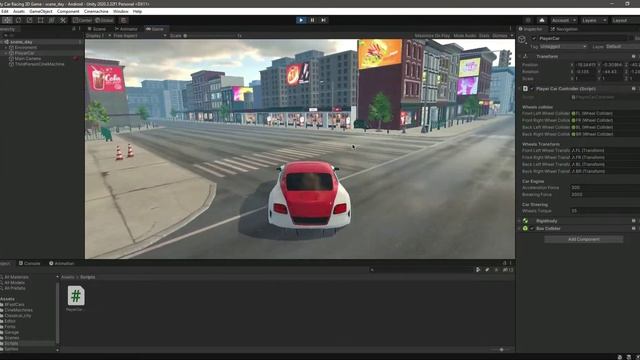Switch to the Game tab
This screenshot has width=640, height=360.
coord(155,29)
